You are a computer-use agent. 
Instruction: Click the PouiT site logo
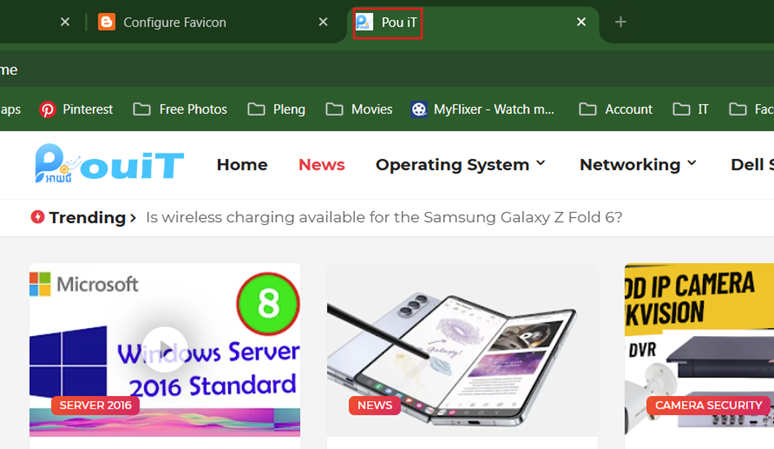click(x=109, y=164)
